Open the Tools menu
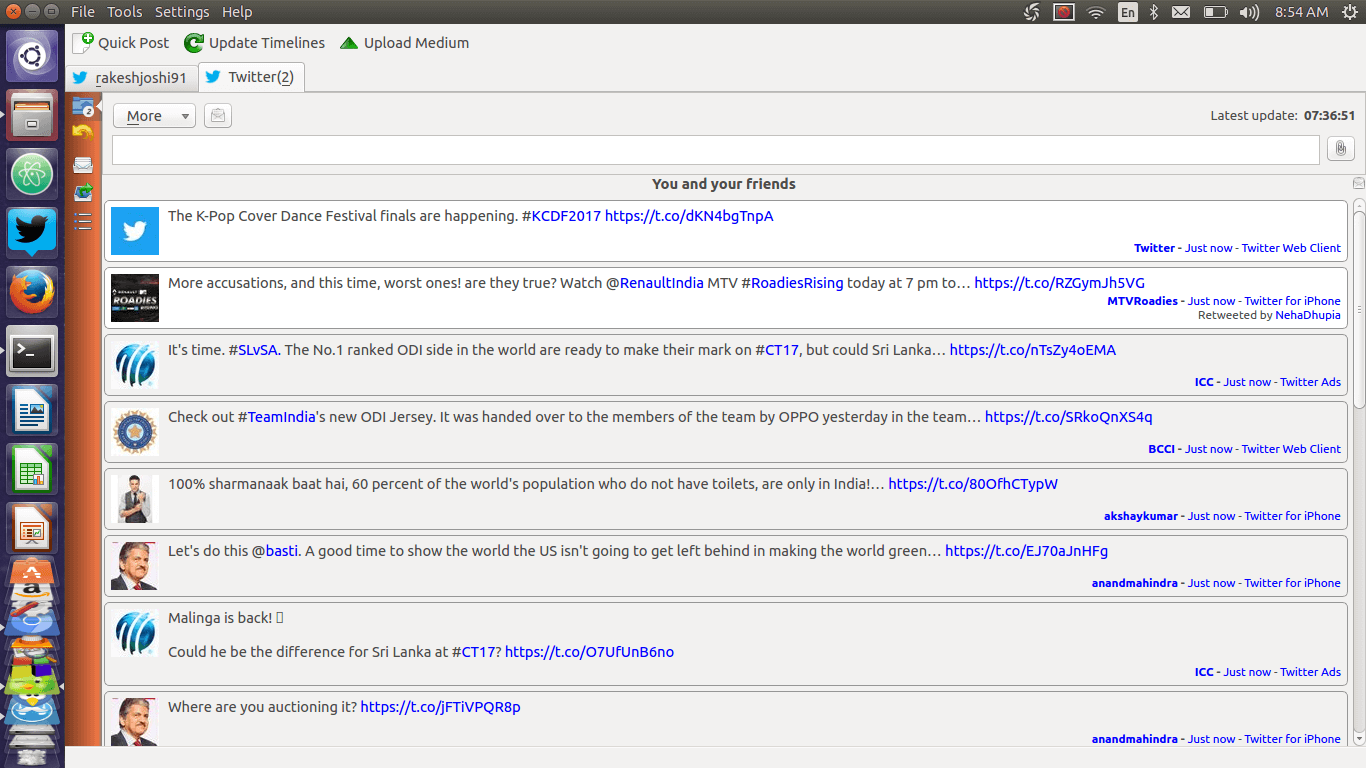Image resolution: width=1366 pixels, height=768 pixels. 125,12
